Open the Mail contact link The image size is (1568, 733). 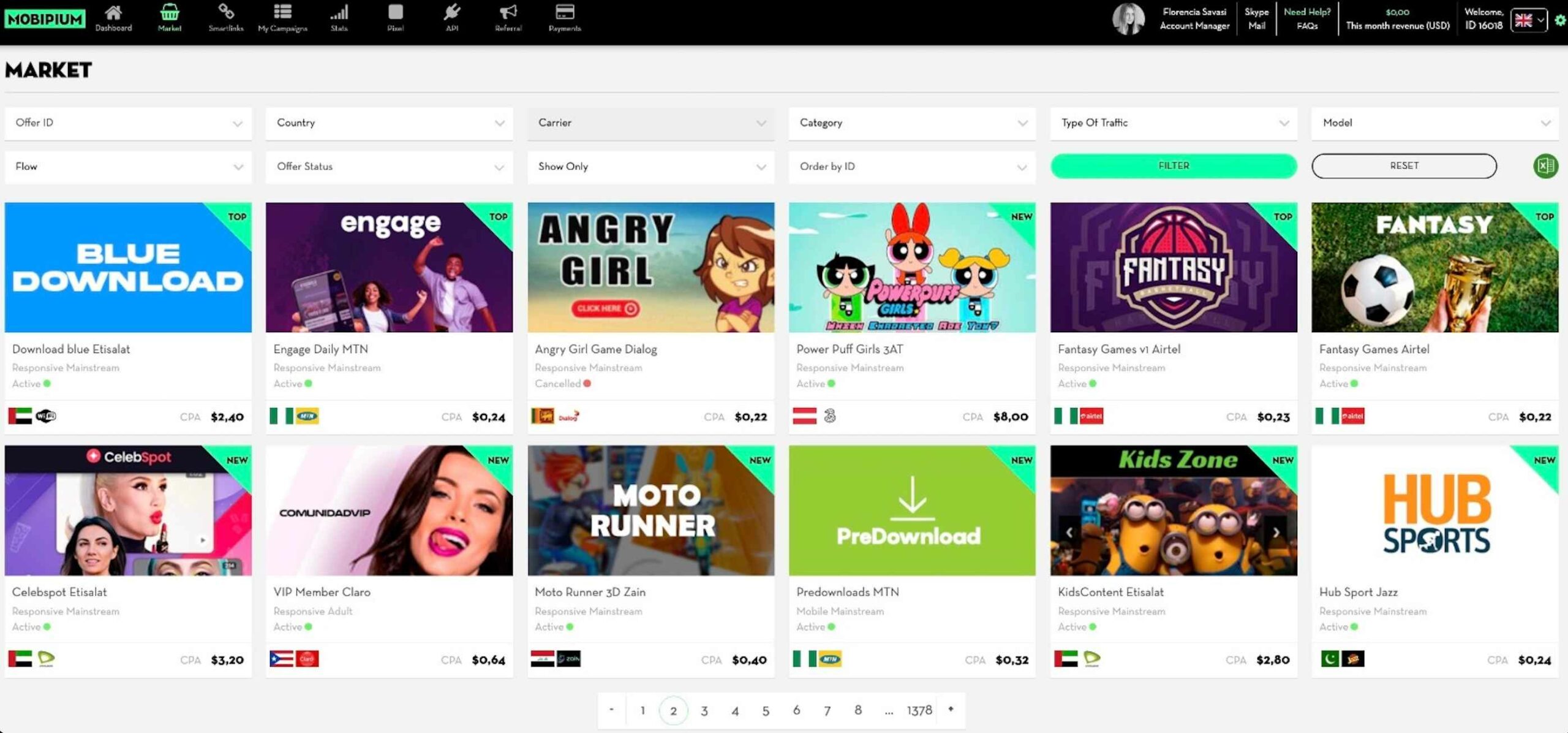click(1256, 26)
